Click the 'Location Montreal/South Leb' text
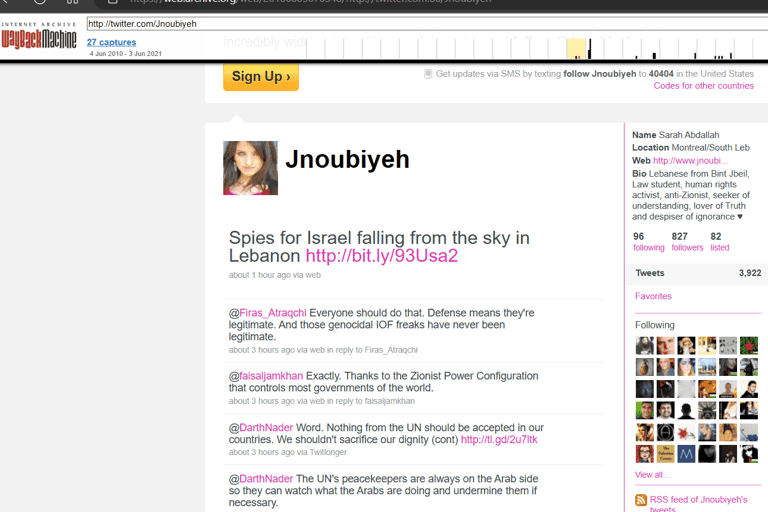Screen dimensions: 768x512 tap(691, 147)
